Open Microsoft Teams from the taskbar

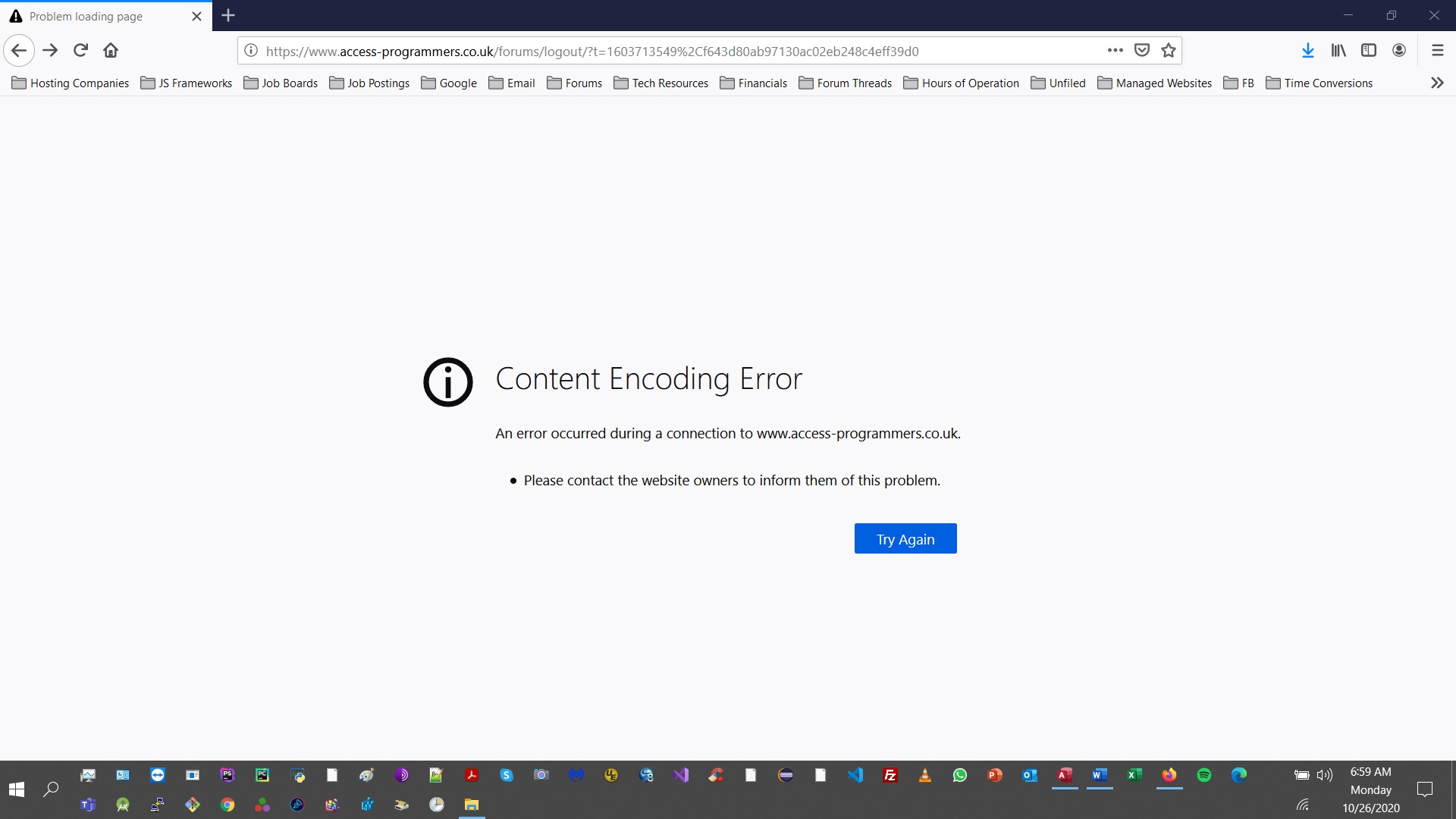coord(88,805)
